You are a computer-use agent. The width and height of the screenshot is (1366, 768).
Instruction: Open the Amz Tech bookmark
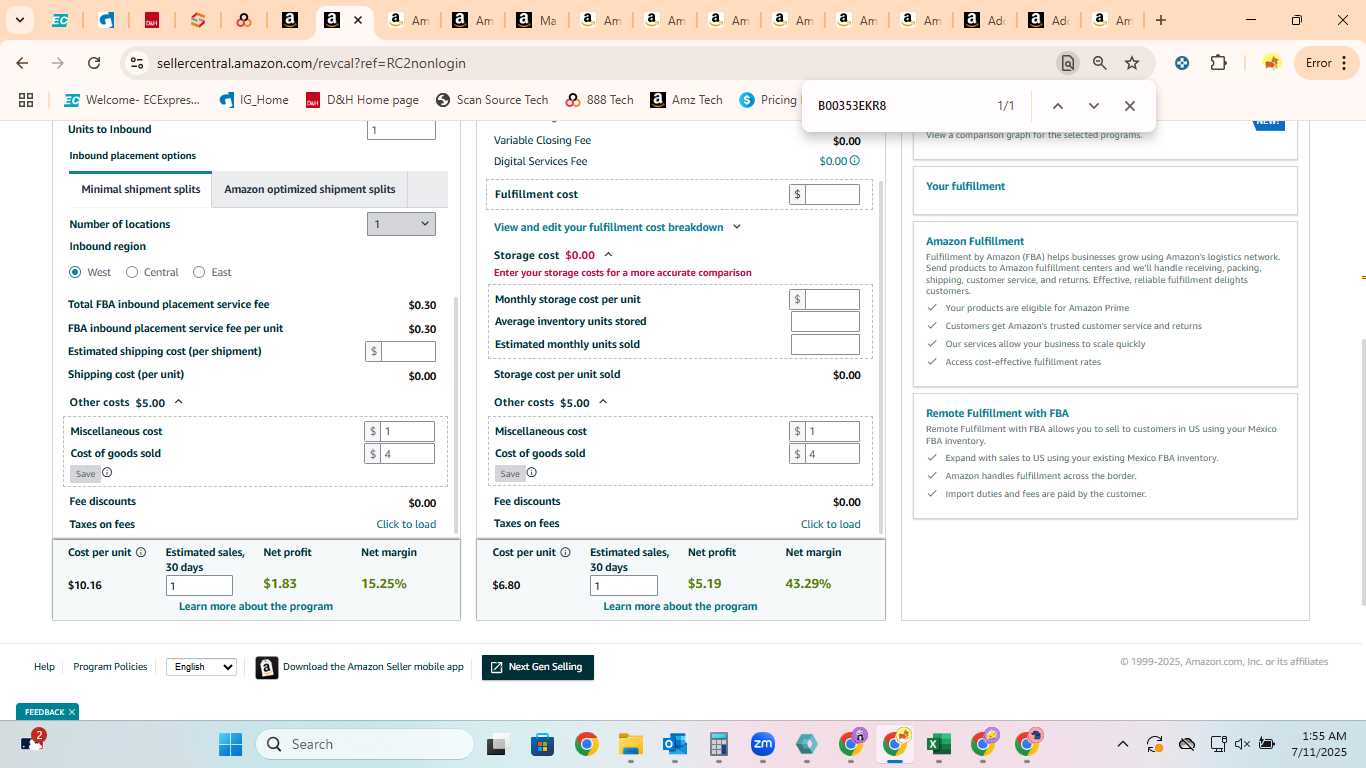(x=686, y=100)
